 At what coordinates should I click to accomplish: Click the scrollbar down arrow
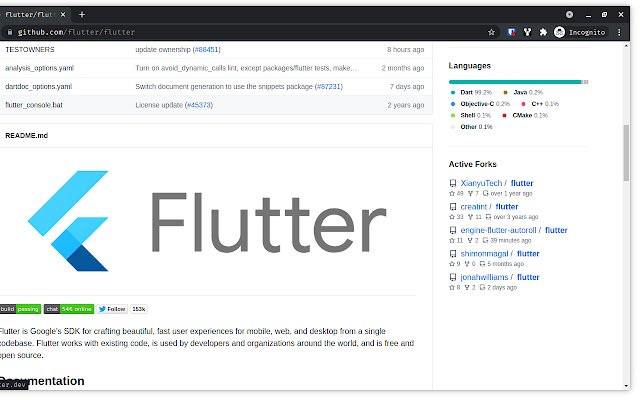[626, 386]
